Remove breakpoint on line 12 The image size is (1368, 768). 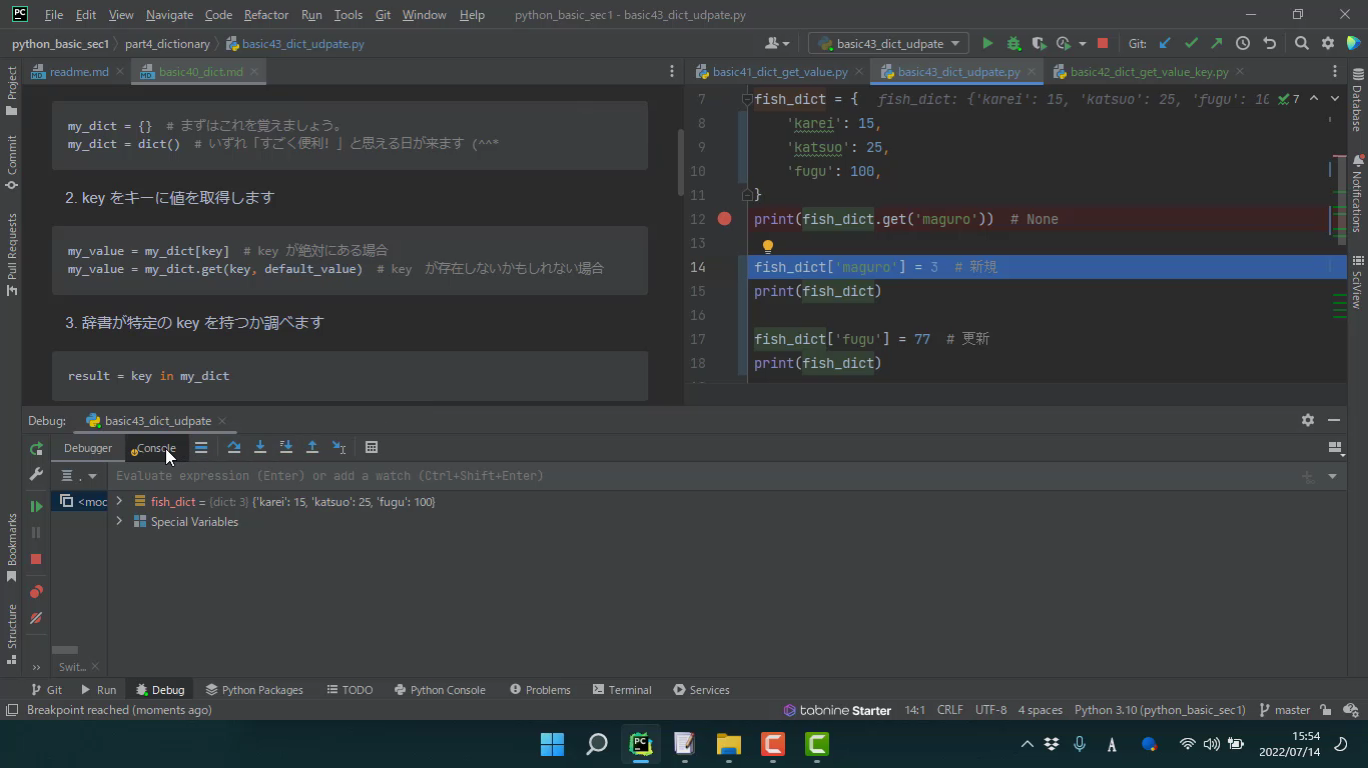725,219
